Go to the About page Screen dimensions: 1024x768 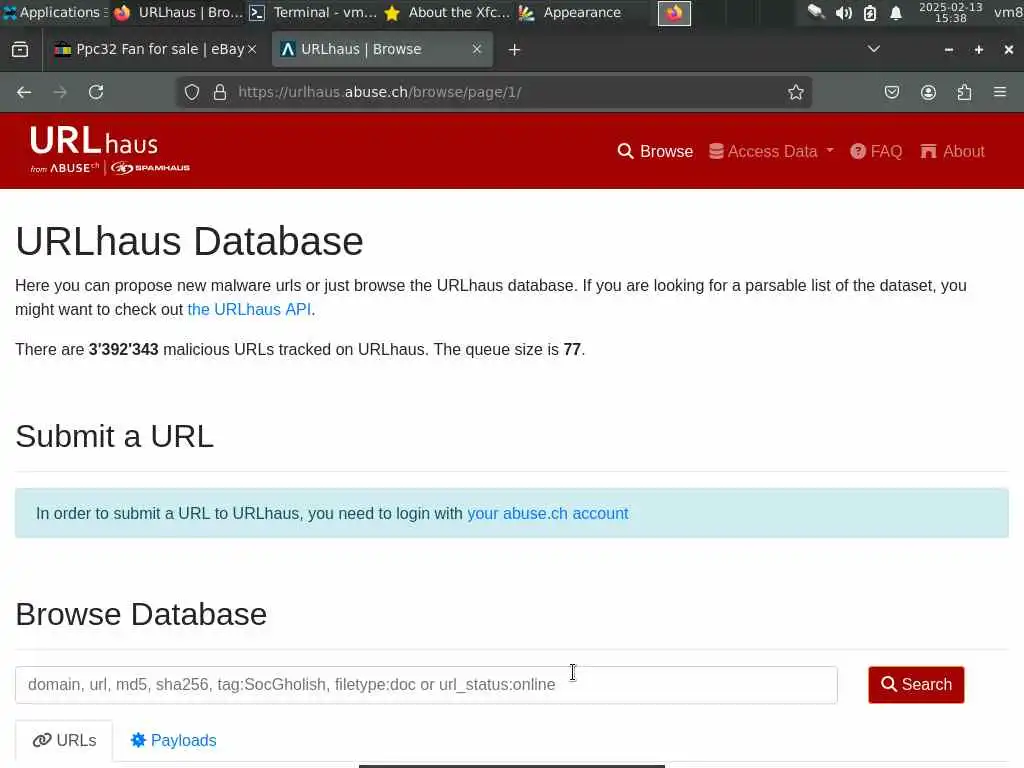tap(952, 152)
